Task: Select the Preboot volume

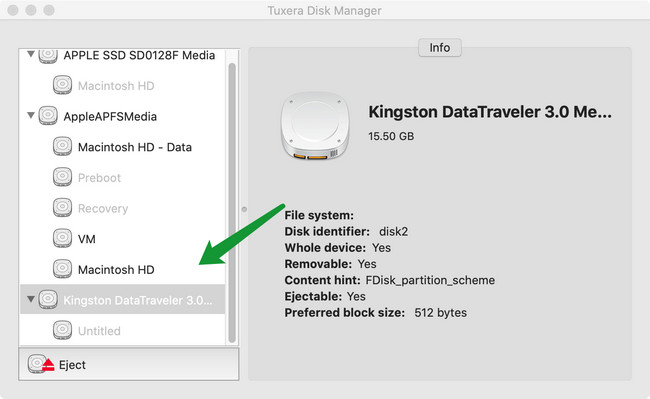Action: (123, 177)
